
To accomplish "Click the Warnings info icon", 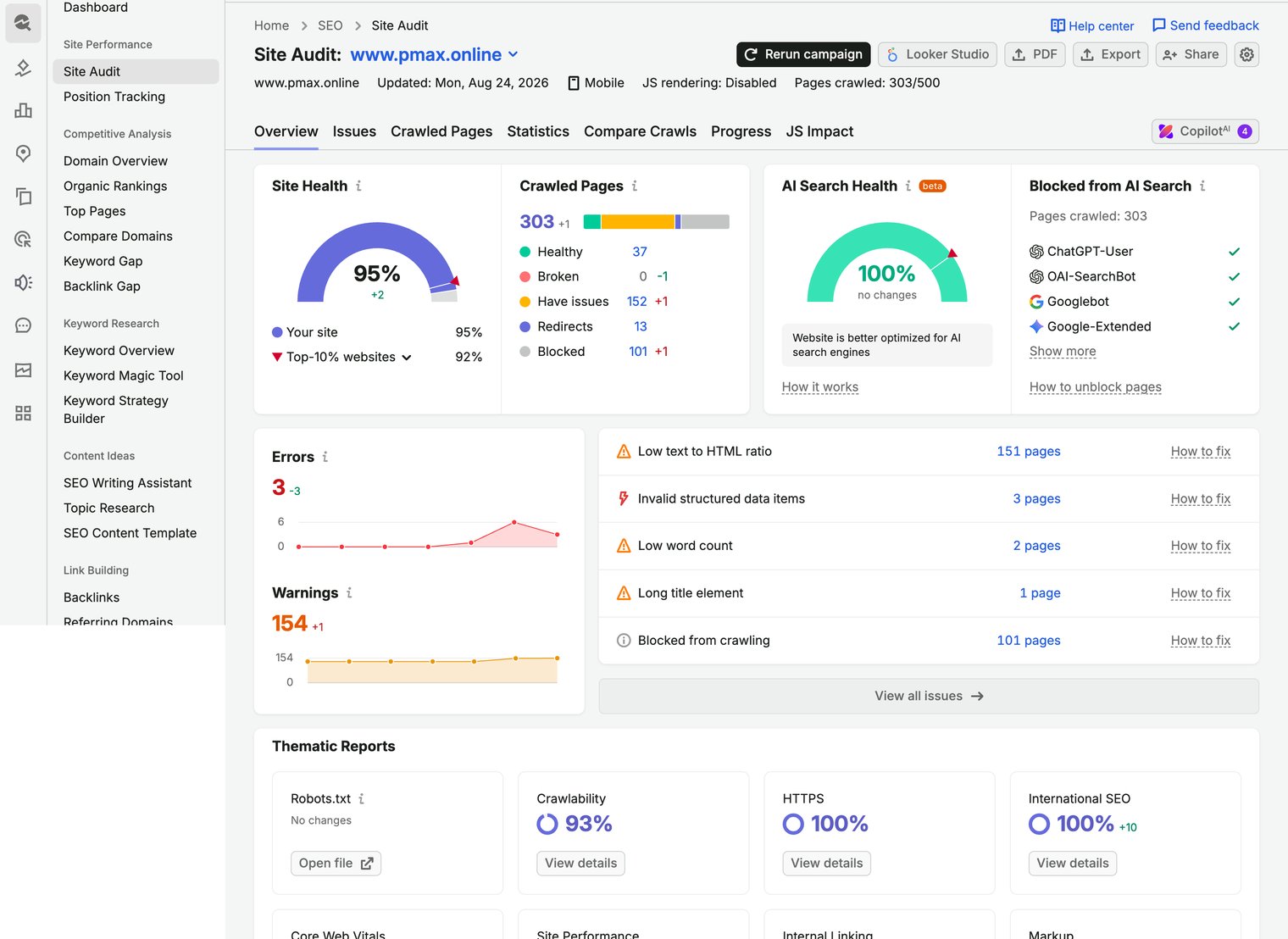I will coord(349,593).
